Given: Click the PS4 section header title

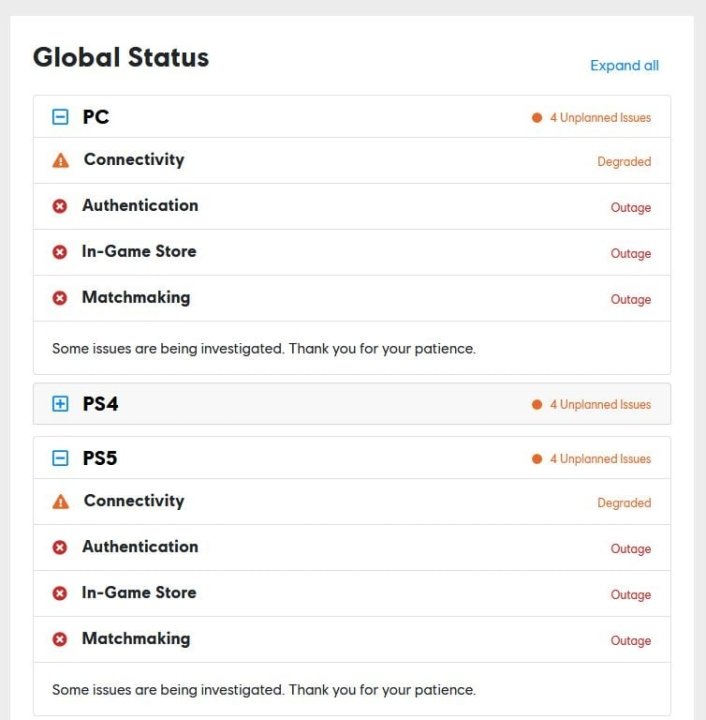Looking at the screenshot, I should click(x=101, y=404).
